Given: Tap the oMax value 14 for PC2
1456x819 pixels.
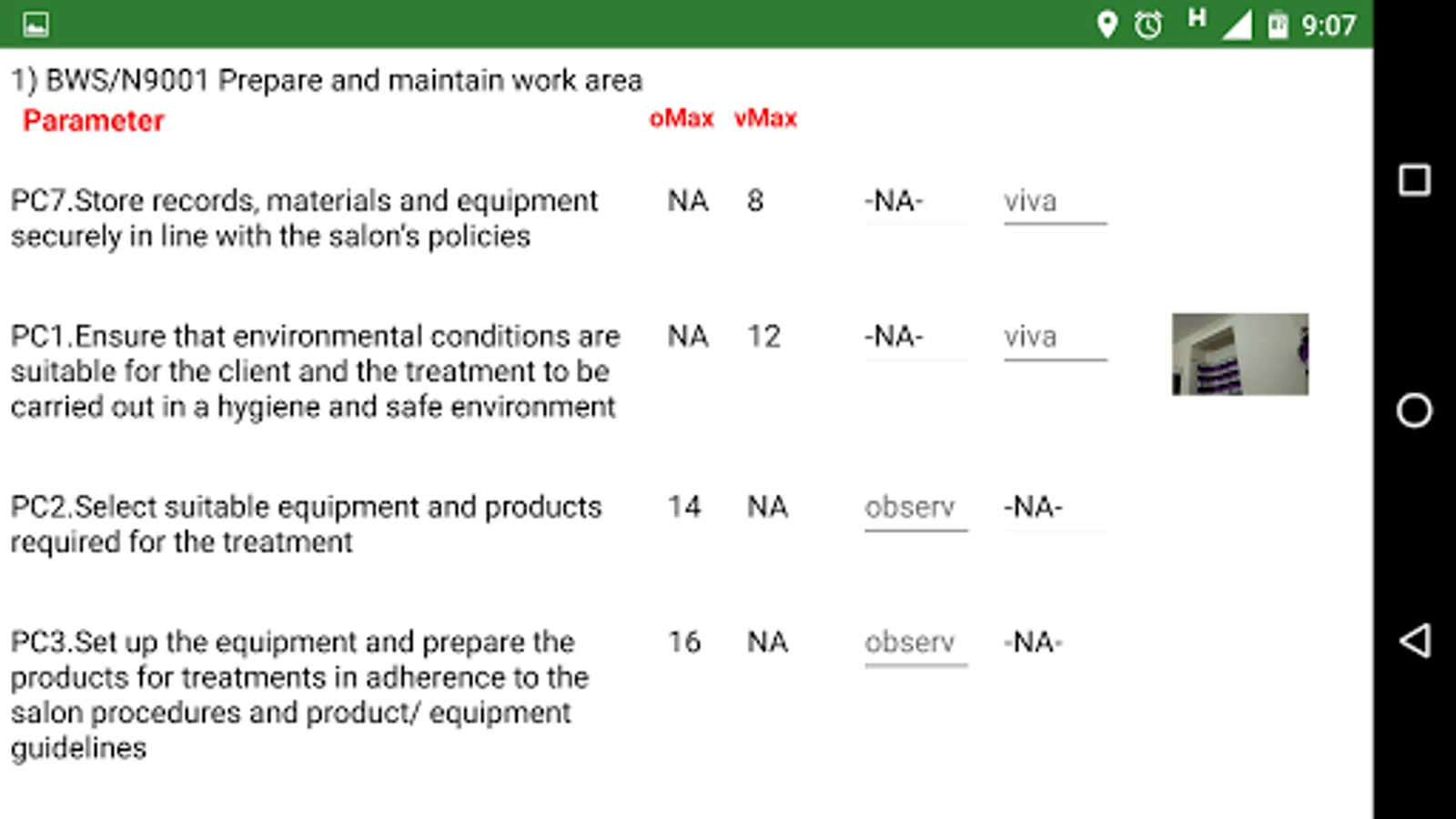Looking at the screenshot, I should pos(684,506).
